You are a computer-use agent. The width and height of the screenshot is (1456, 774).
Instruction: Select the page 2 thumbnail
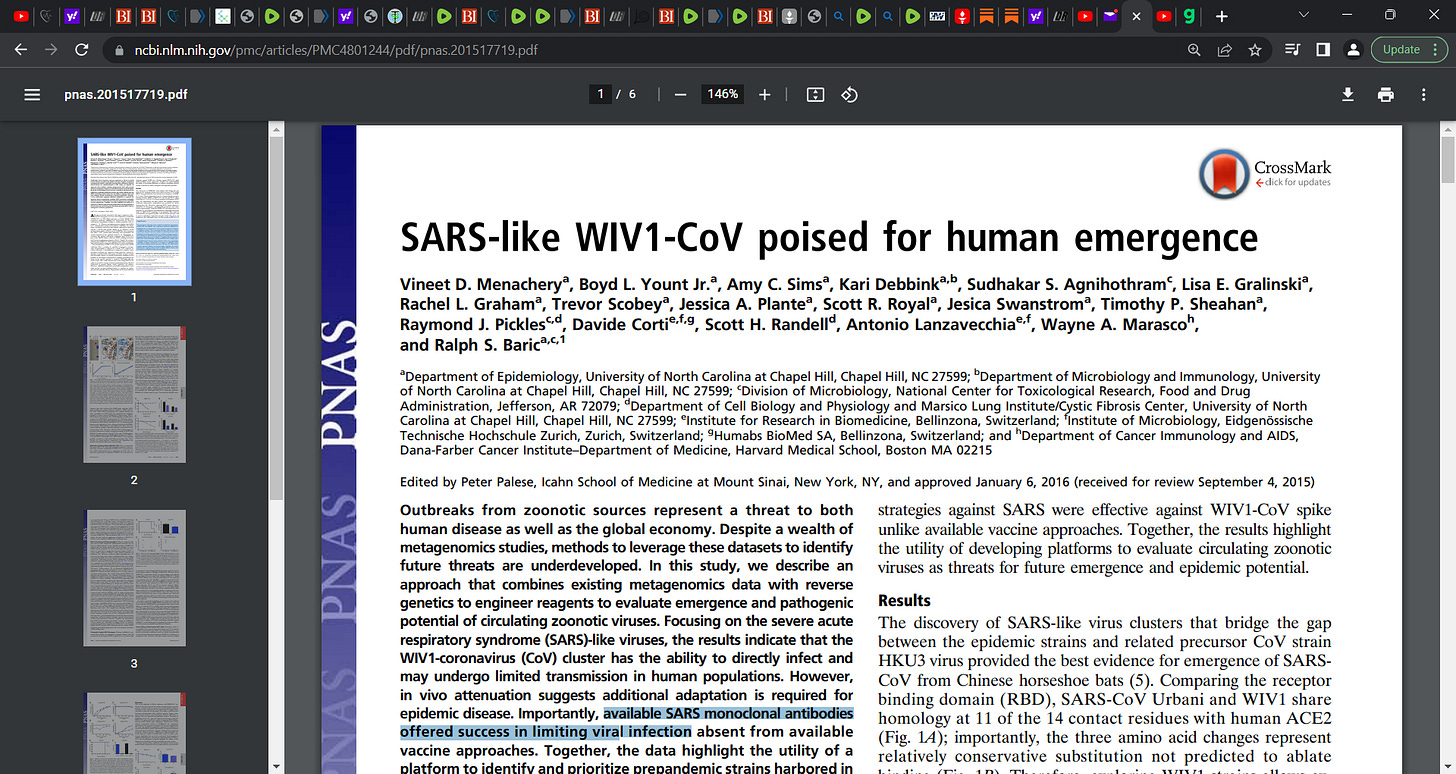click(x=135, y=397)
